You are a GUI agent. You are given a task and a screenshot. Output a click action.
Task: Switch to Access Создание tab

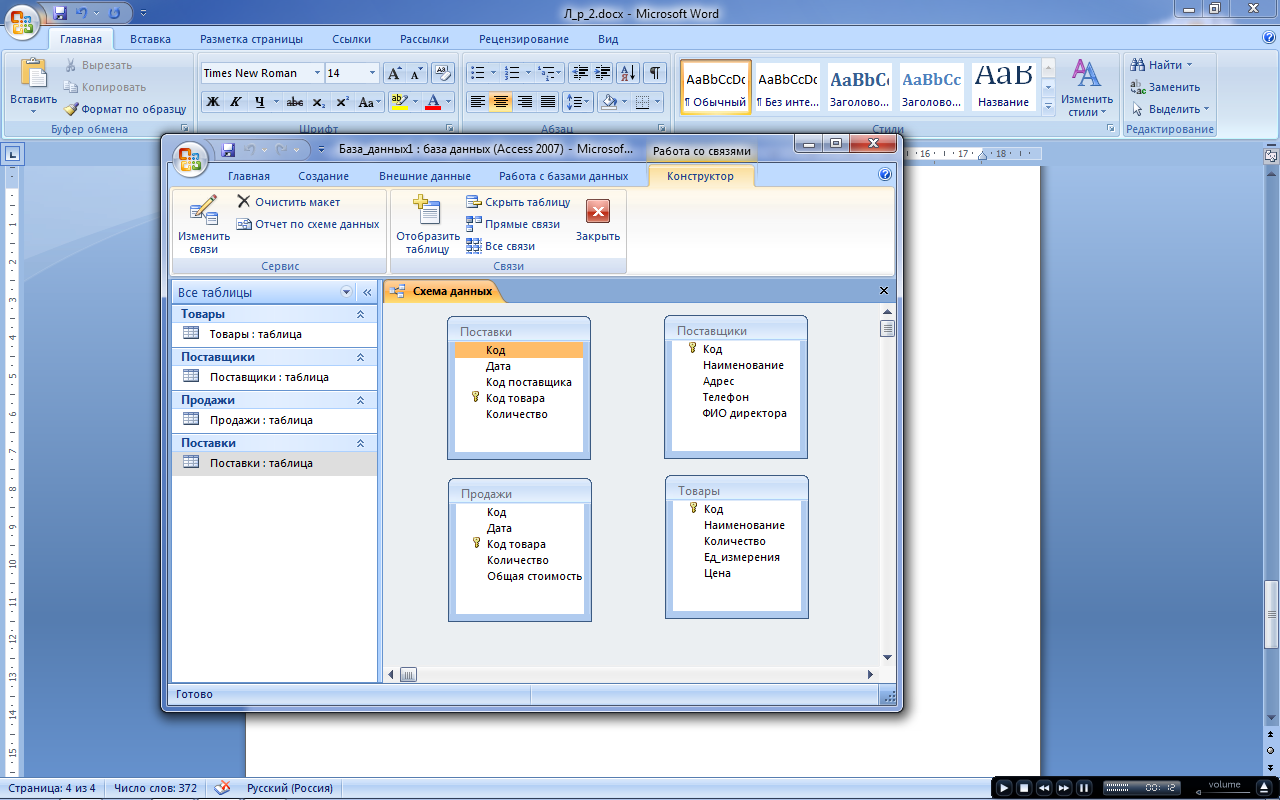point(323,176)
